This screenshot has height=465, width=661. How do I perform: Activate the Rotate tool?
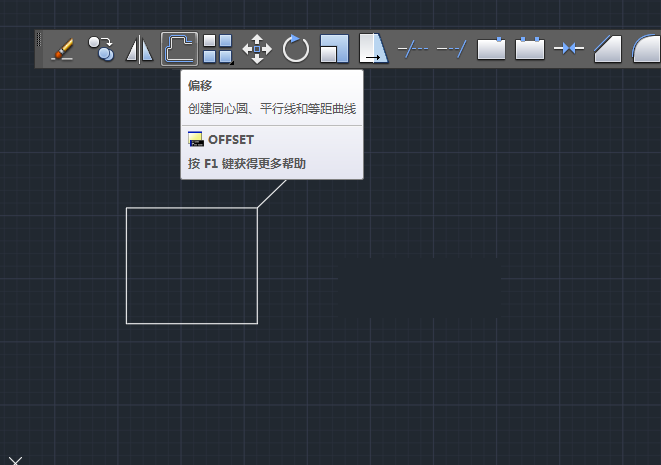[296, 48]
